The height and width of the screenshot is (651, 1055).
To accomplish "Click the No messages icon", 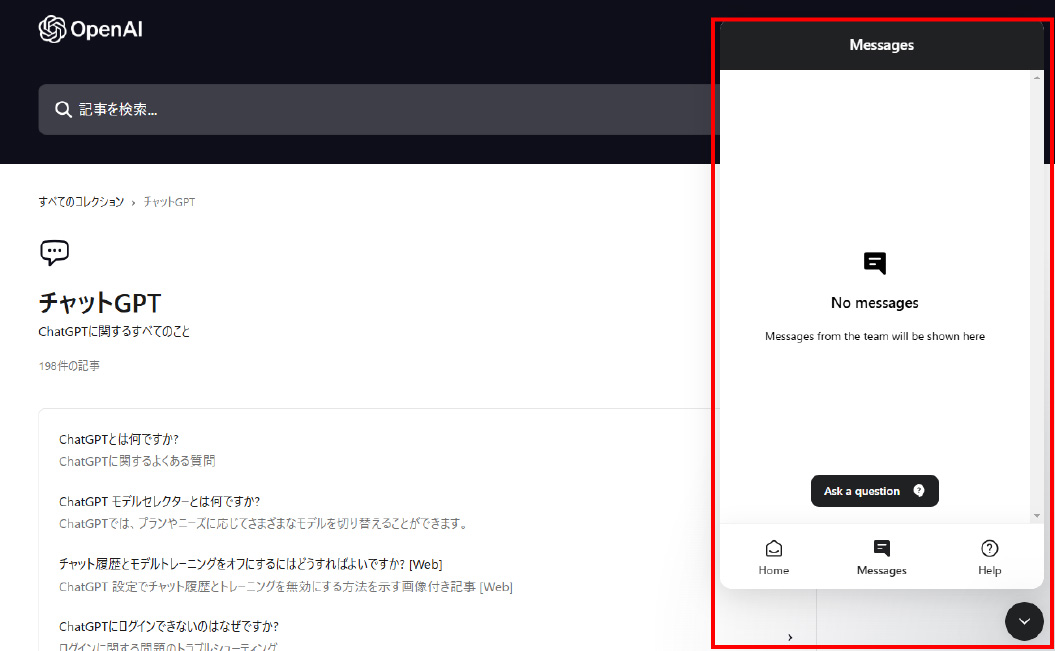I will tap(875, 263).
